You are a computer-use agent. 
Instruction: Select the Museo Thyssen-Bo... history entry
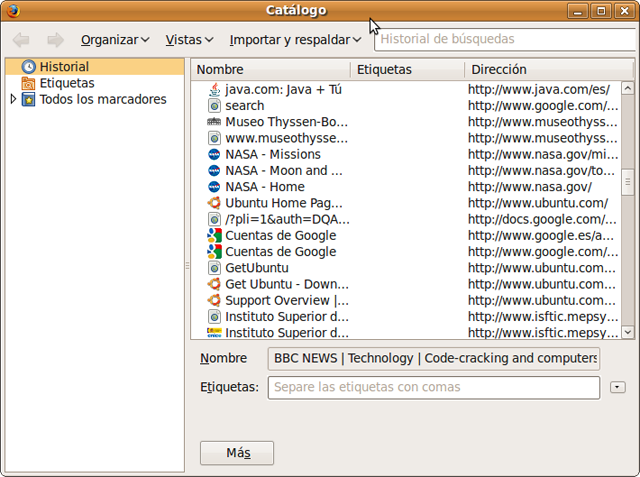(x=286, y=122)
